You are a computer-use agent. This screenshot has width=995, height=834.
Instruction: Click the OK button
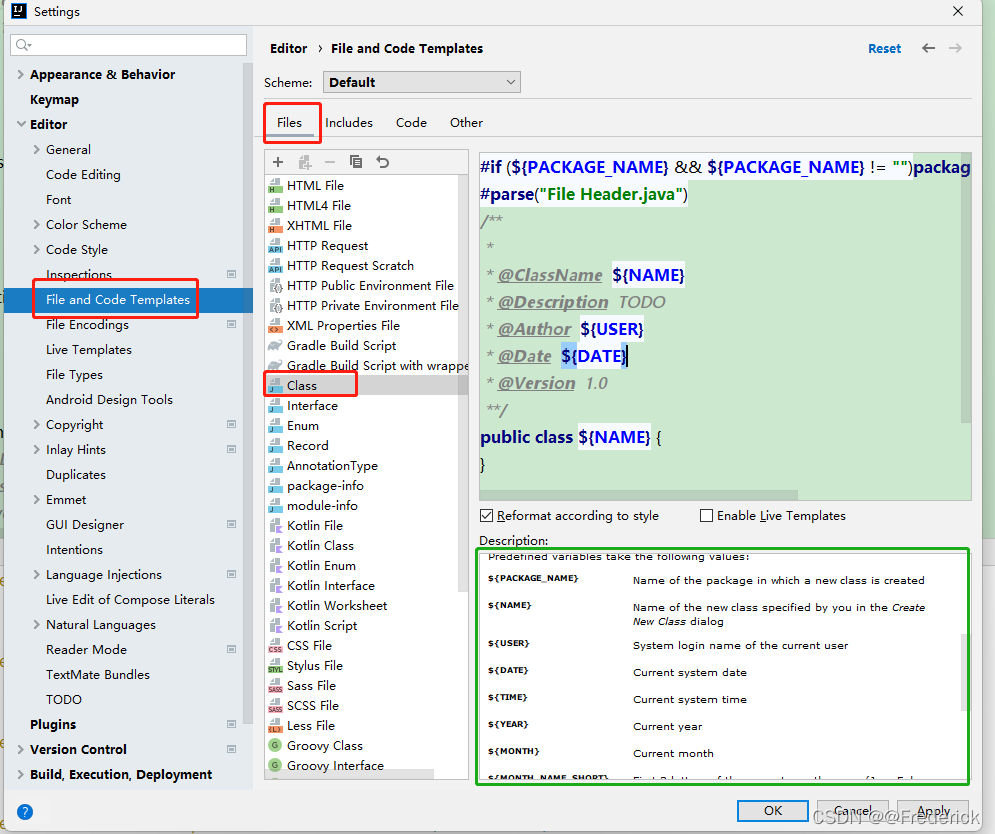click(x=773, y=811)
